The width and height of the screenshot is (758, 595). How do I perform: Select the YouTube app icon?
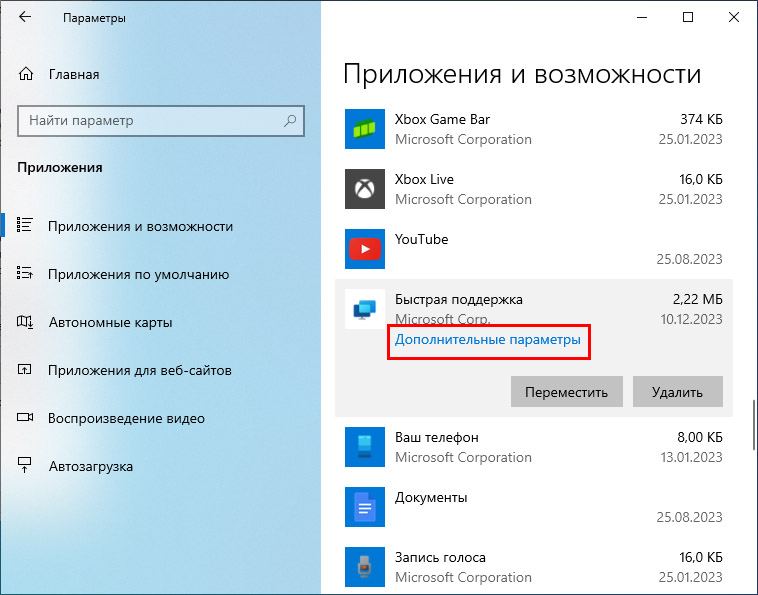[365, 249]
